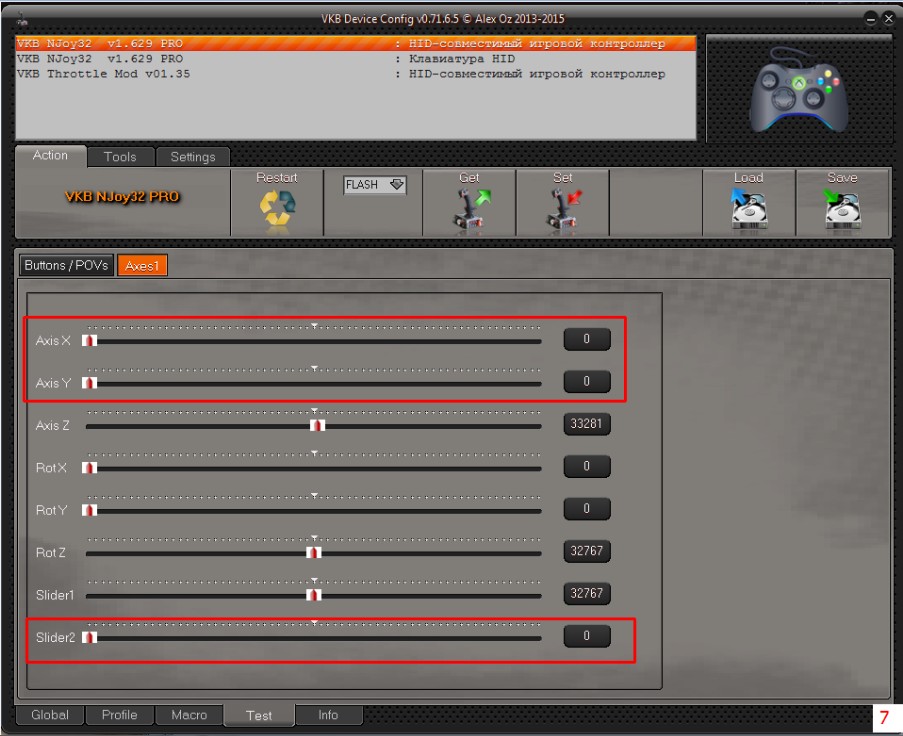Click the Axis X slider handle

(89, 341)
